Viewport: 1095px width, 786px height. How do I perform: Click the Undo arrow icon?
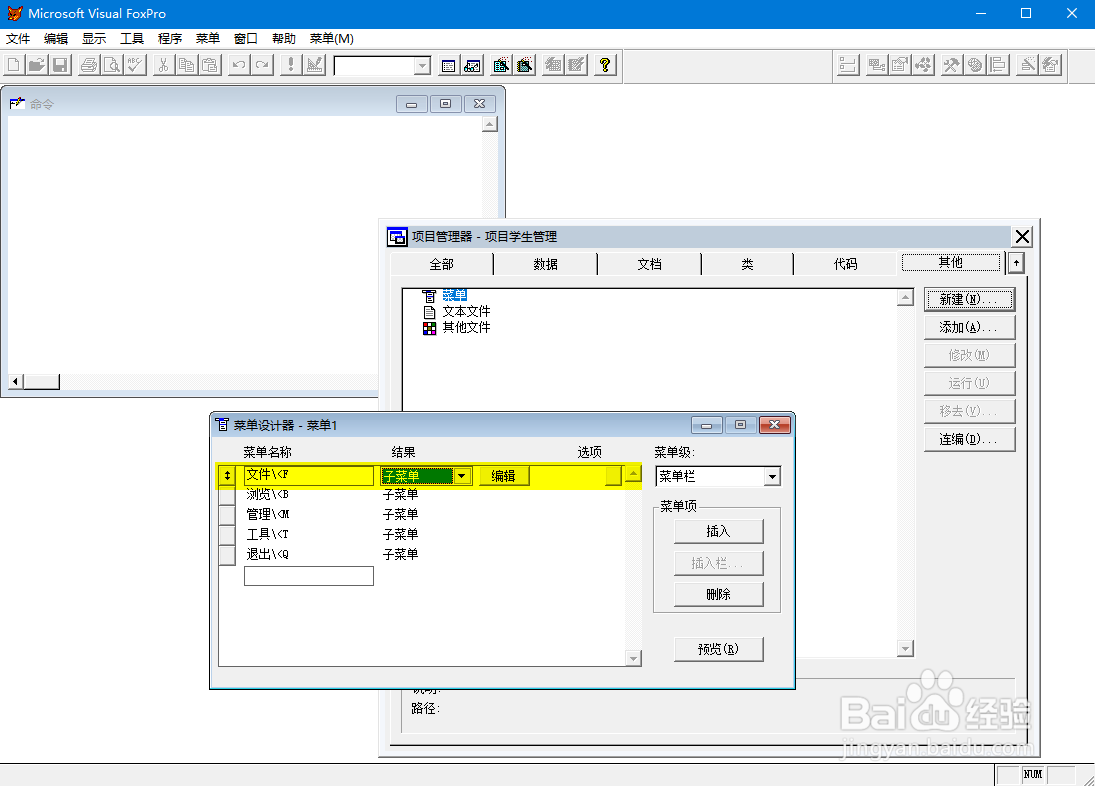pos(239,66)
